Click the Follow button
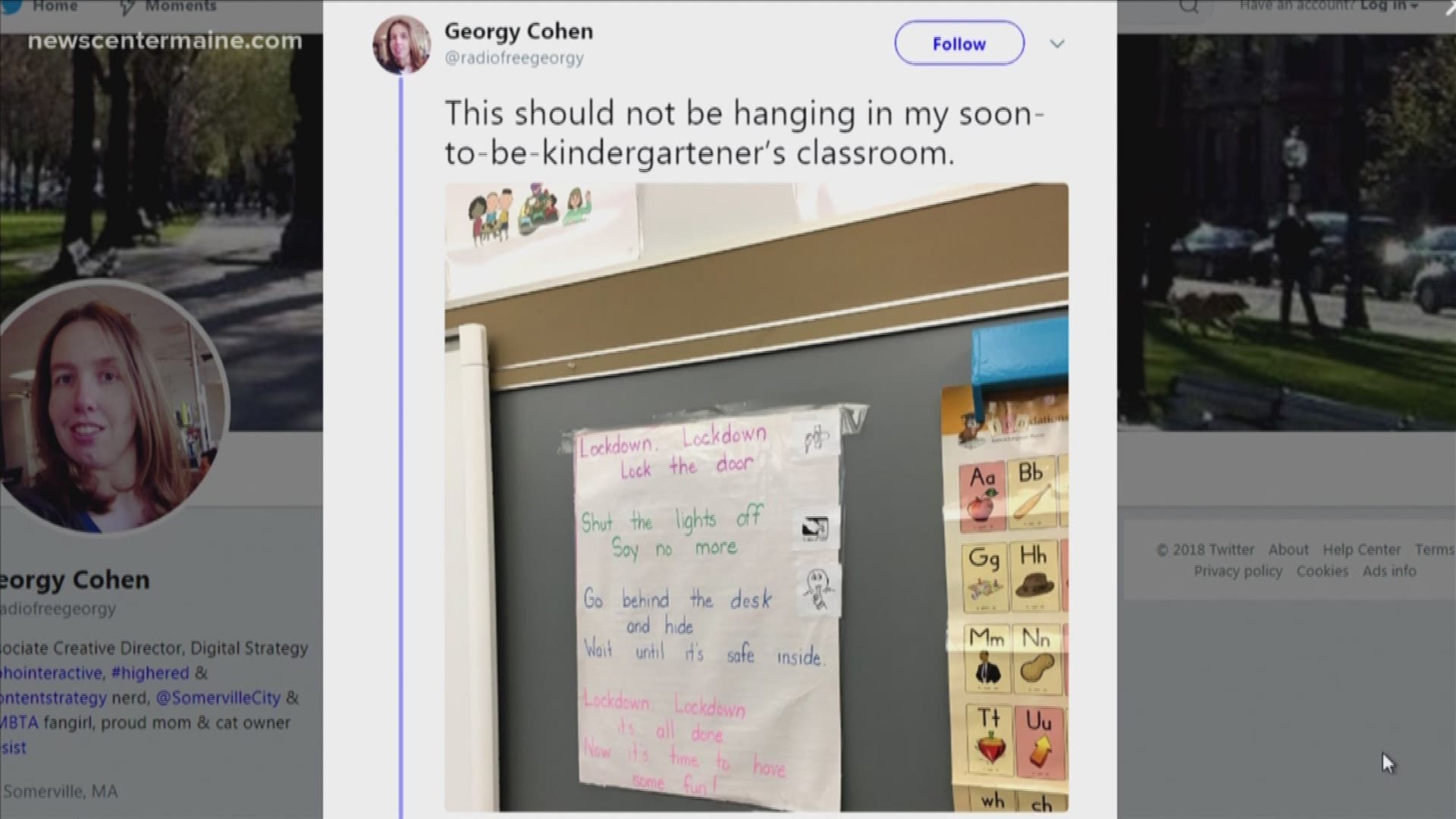1456x819 pixels. tap(959, 43)
